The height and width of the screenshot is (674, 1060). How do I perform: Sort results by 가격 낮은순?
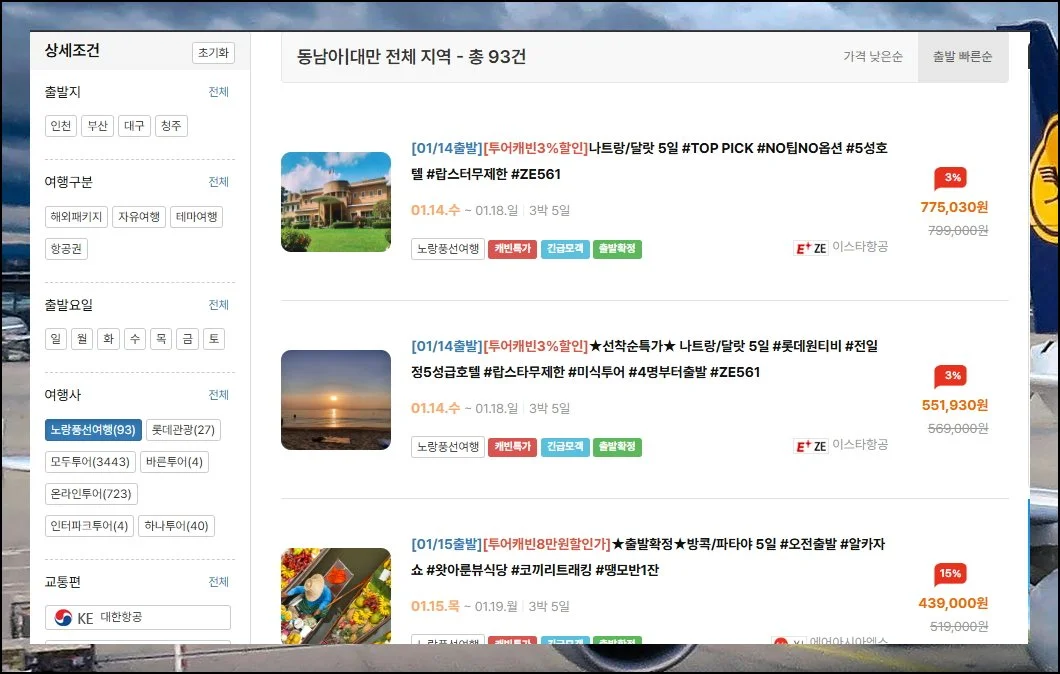click(872, 57)
